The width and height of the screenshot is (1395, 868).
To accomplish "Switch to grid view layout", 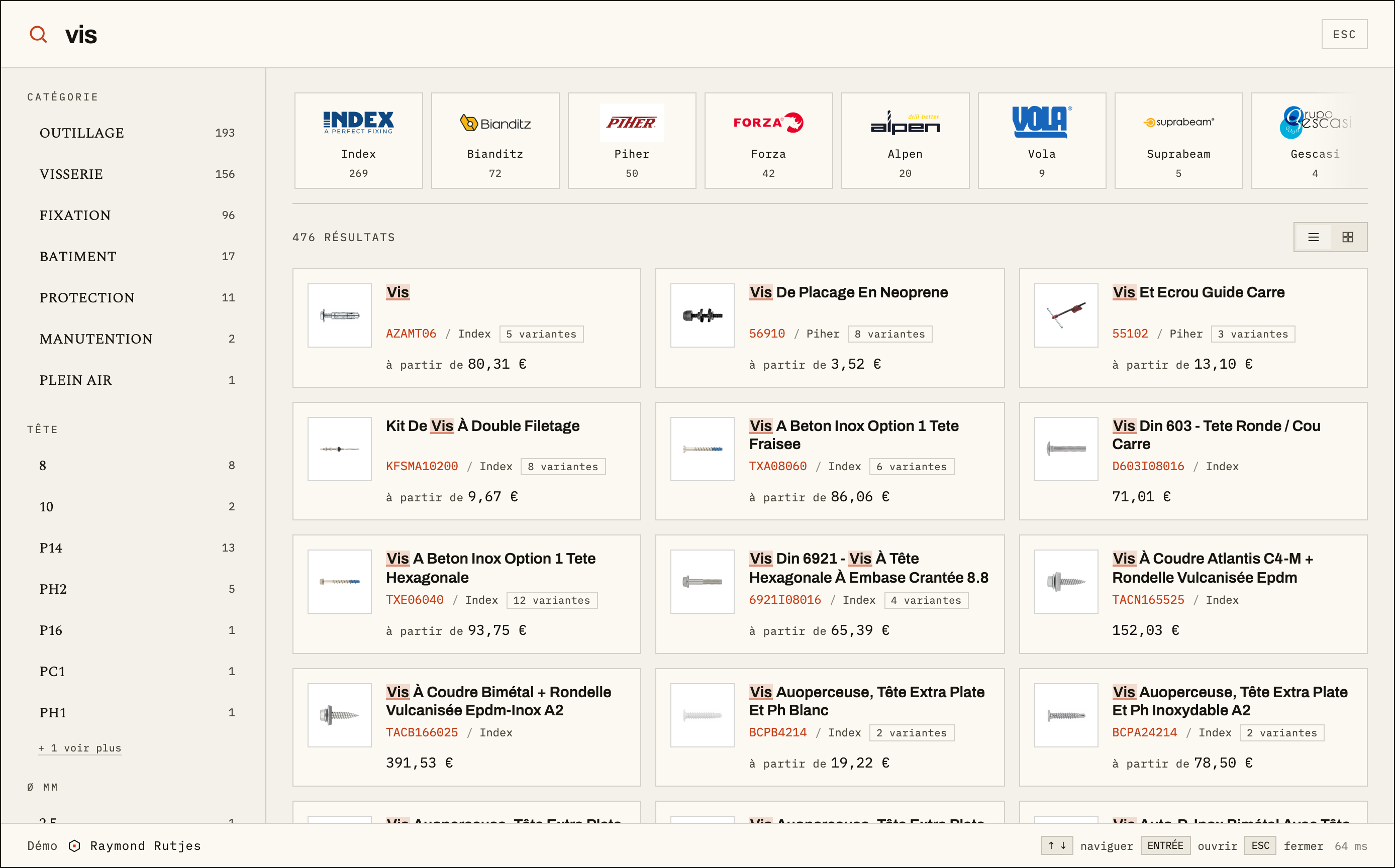I will point(1348,237).
